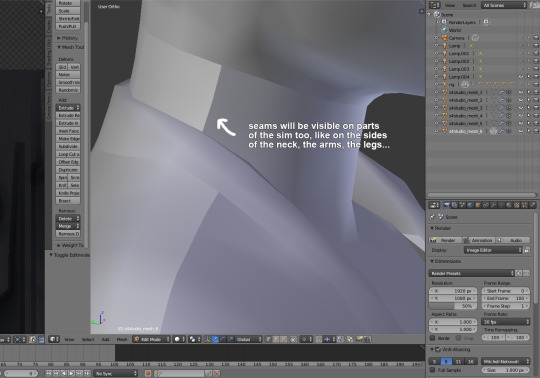Click the red auto-keyframe record button

[148, 373]
